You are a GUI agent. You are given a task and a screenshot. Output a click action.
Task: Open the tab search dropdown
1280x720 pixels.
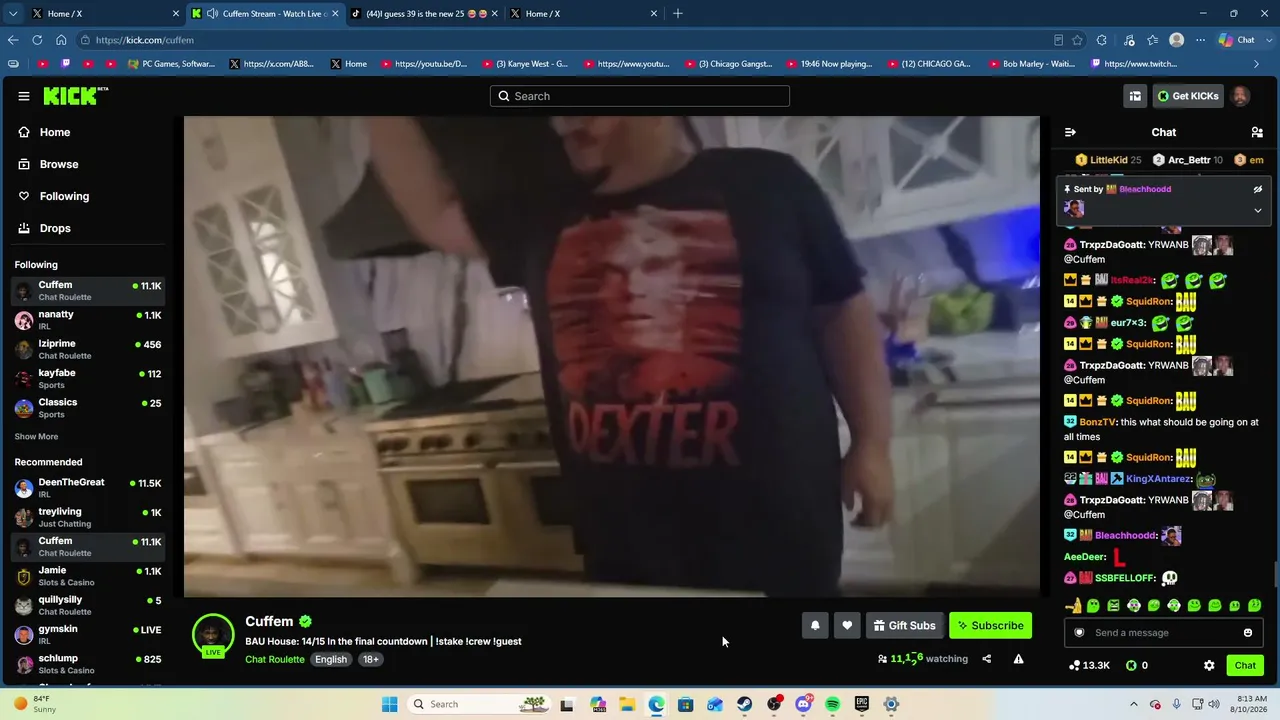12,14
